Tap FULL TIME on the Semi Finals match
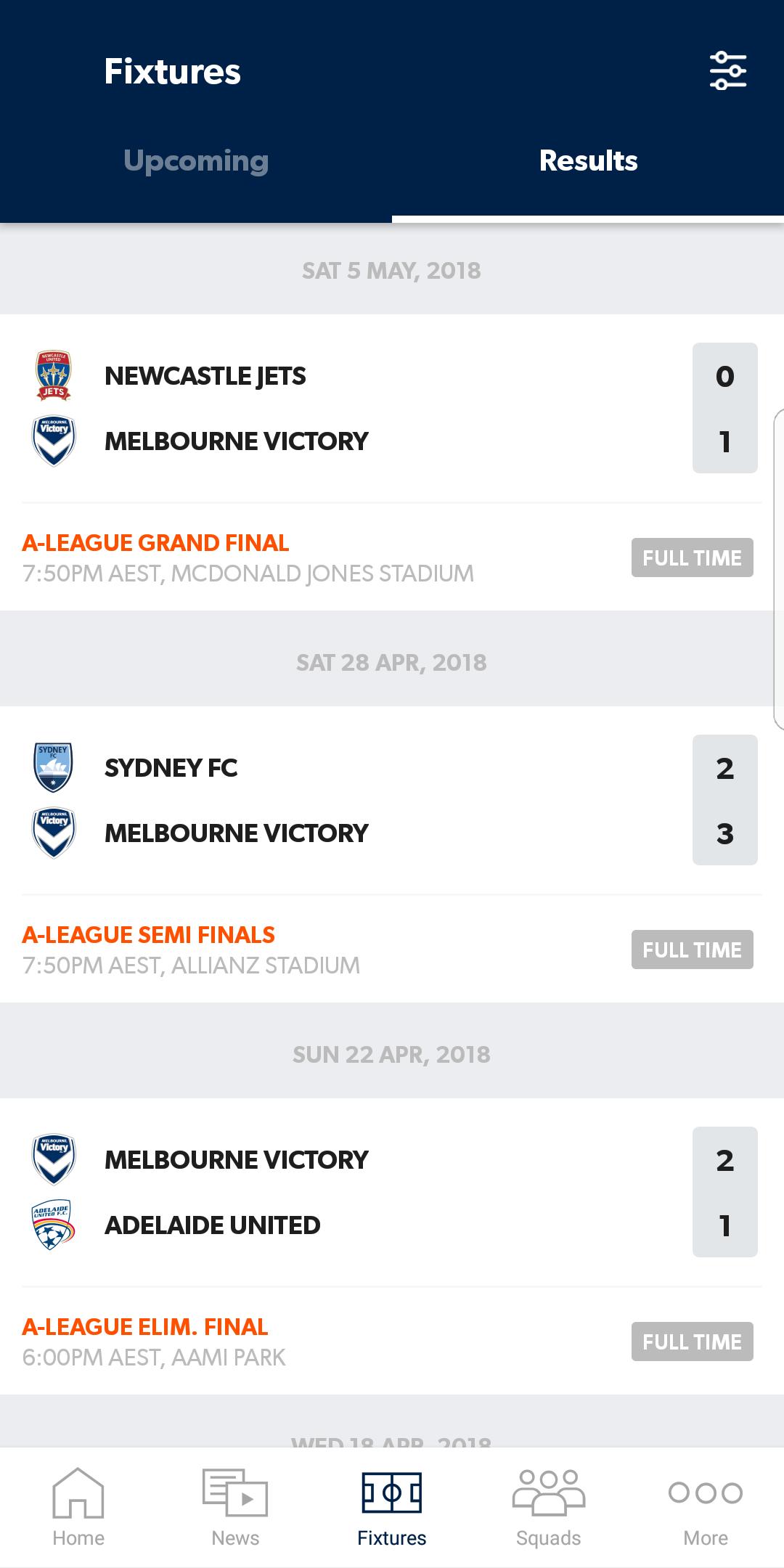This screenshot has width=784, height=1568. [692, 949]
